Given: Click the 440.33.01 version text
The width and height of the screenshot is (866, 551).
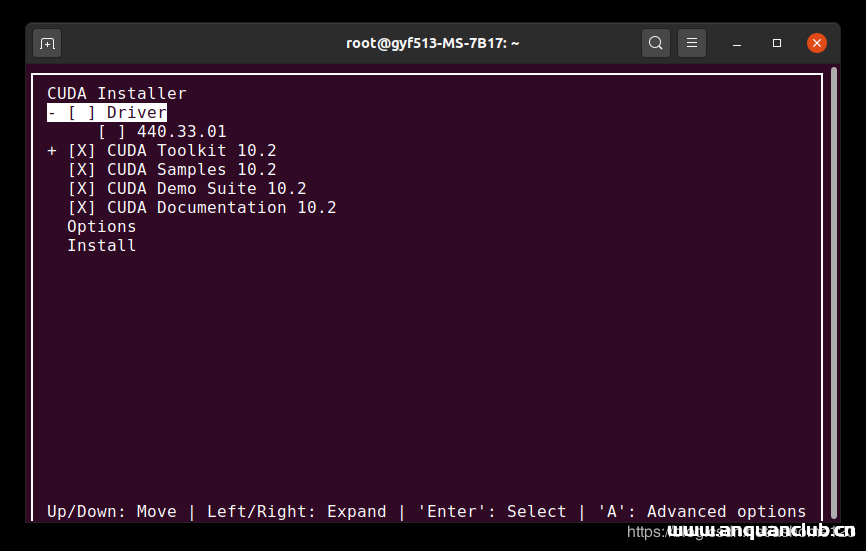Looking at the screenshot, I should [x=182, y=132].
